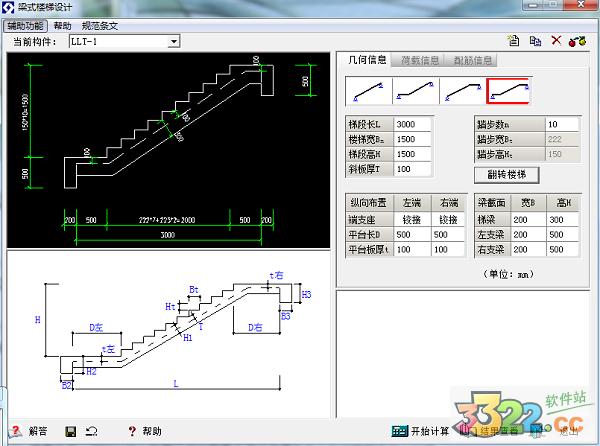Click the floppy disk save icon
Screen dimensions: 600x446
[x=71, y=432]
